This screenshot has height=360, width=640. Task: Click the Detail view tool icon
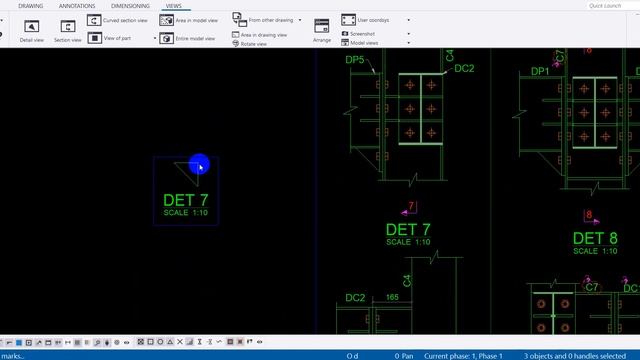(x=31, y=27)
